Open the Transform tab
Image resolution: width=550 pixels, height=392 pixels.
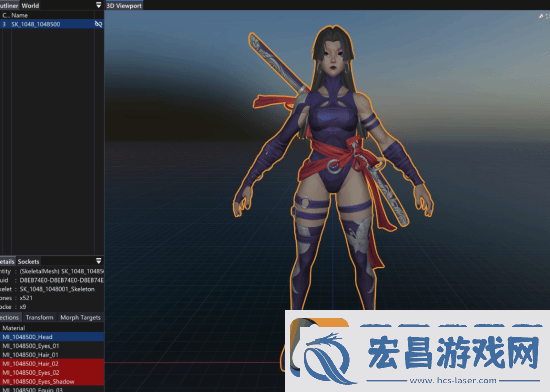coord(39,317)
